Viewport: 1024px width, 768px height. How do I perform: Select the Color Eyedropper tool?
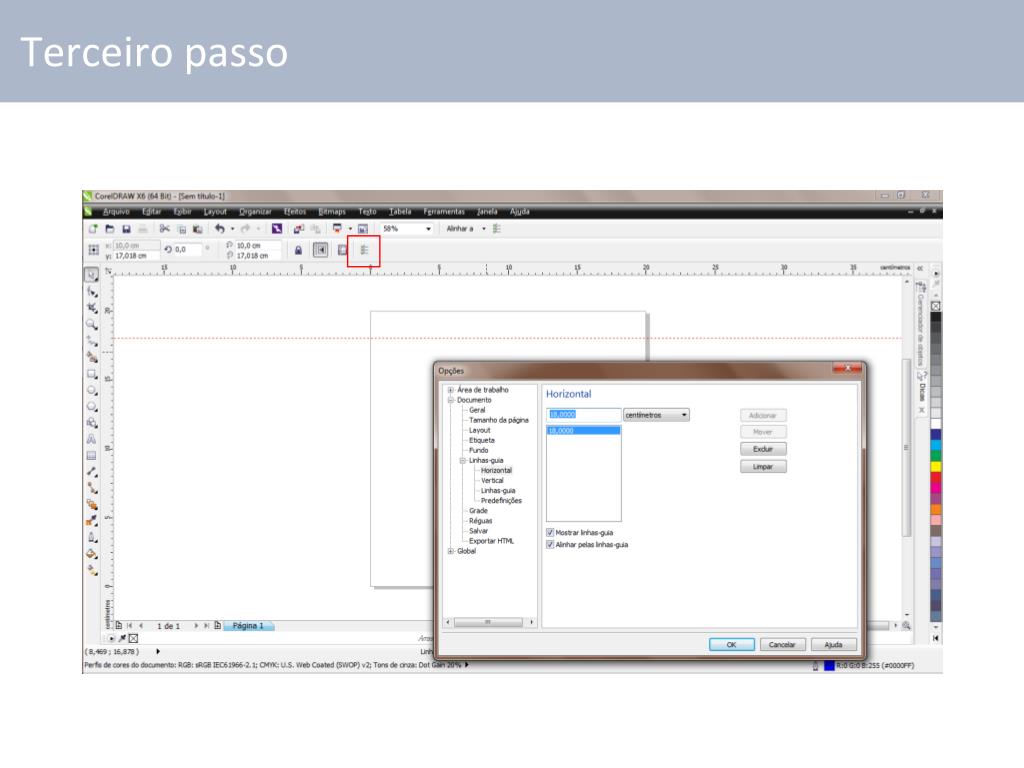click(92, 520)
